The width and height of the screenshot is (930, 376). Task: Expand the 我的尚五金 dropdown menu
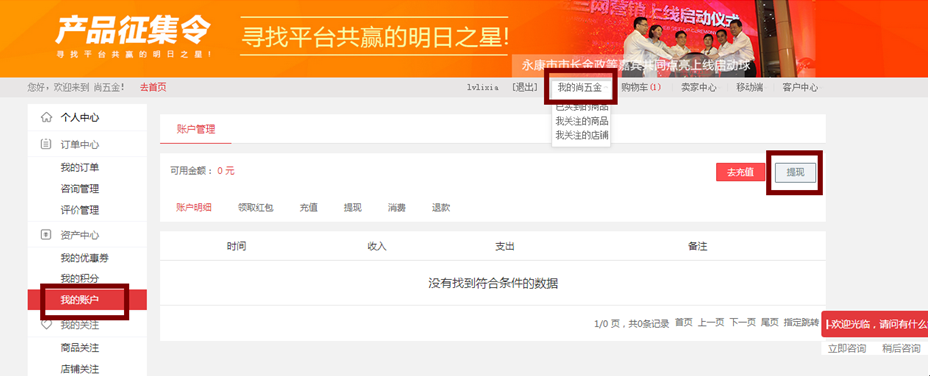(581, 87)
